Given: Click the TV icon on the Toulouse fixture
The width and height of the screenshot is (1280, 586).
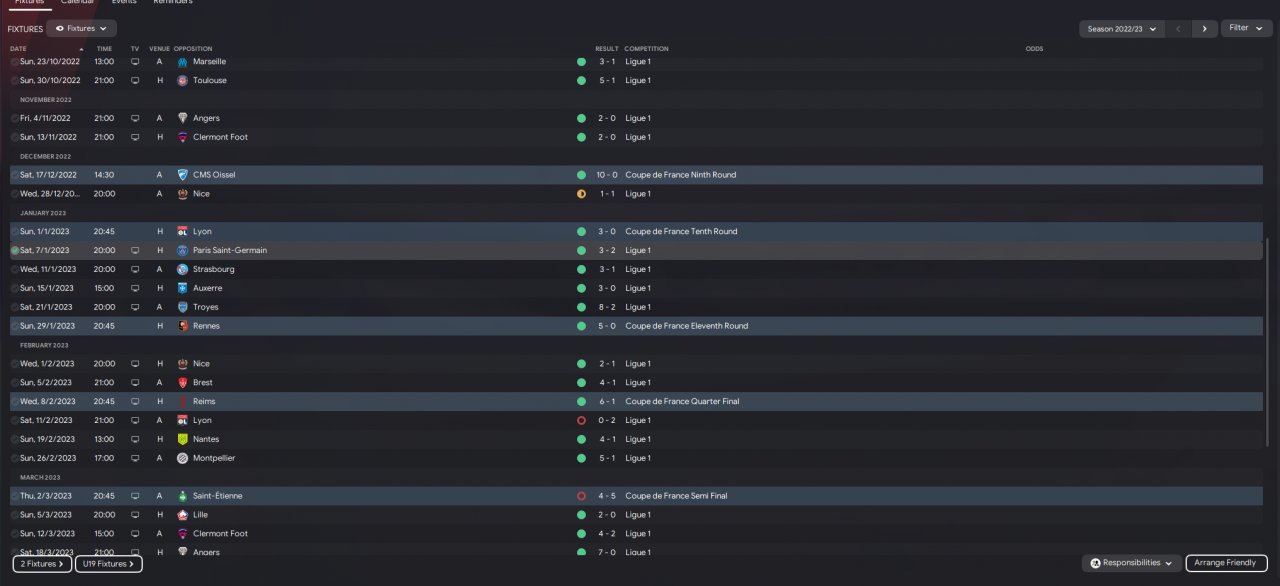Looking at the screenshot, I should click(x=135, y=81).
